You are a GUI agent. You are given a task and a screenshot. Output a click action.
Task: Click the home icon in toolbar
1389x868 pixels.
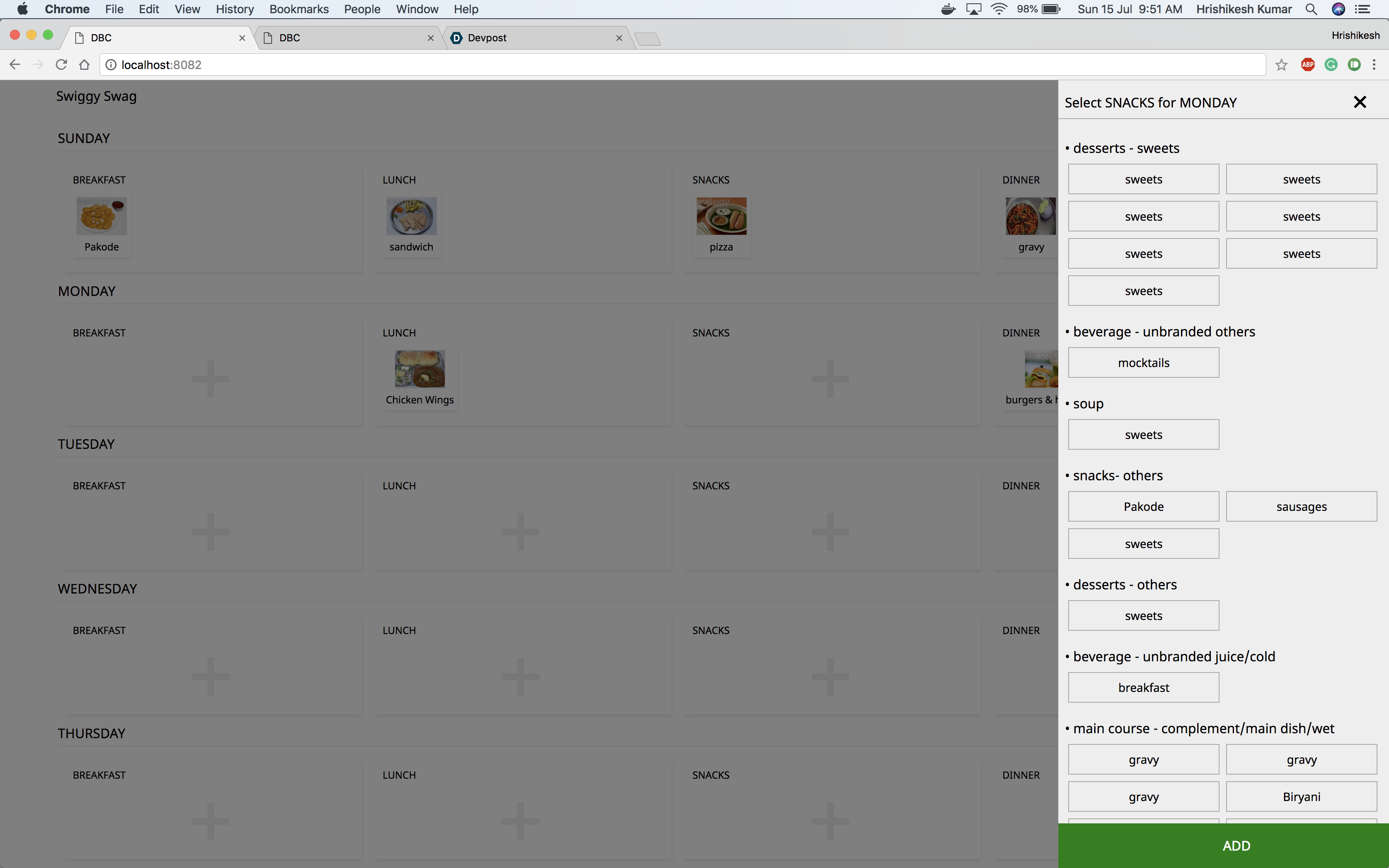coord(84,65)
